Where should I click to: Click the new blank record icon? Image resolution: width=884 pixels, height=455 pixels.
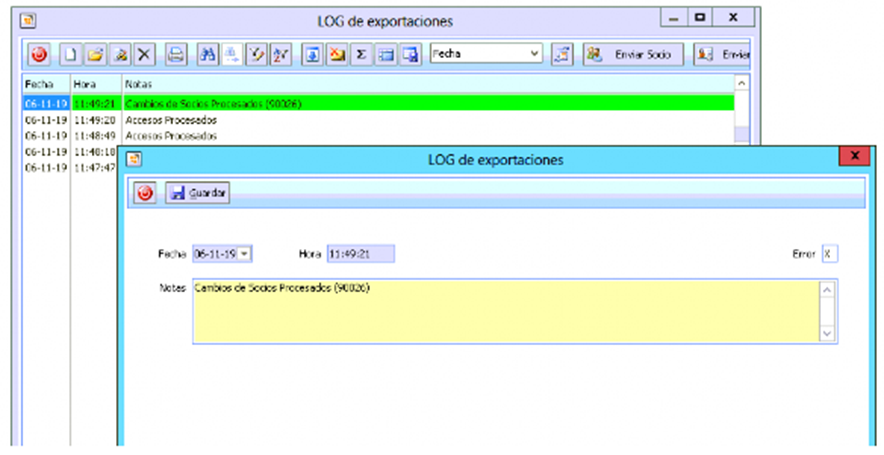(x=71, y=54)
